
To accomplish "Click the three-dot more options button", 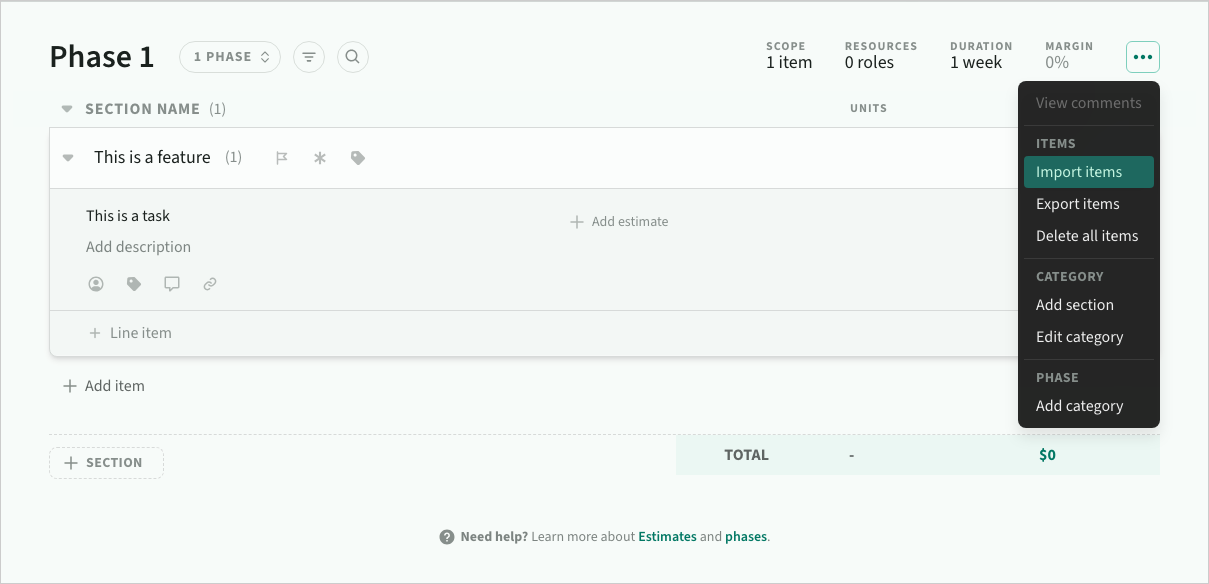I will pos(1142,57).
